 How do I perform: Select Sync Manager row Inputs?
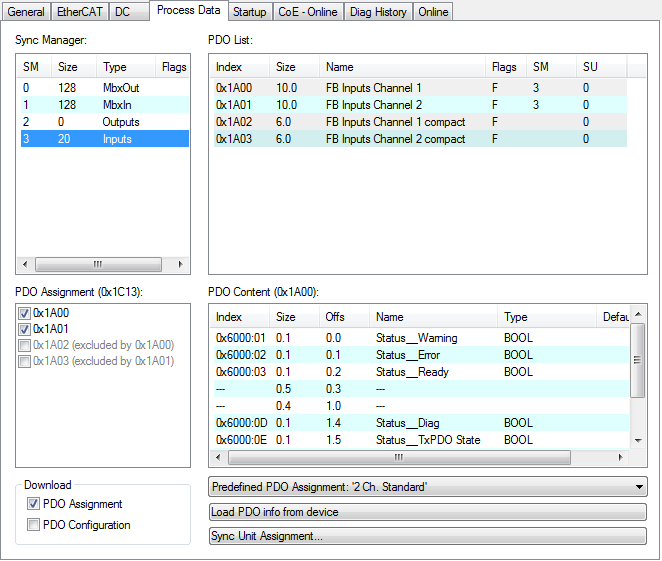[104, 139]
